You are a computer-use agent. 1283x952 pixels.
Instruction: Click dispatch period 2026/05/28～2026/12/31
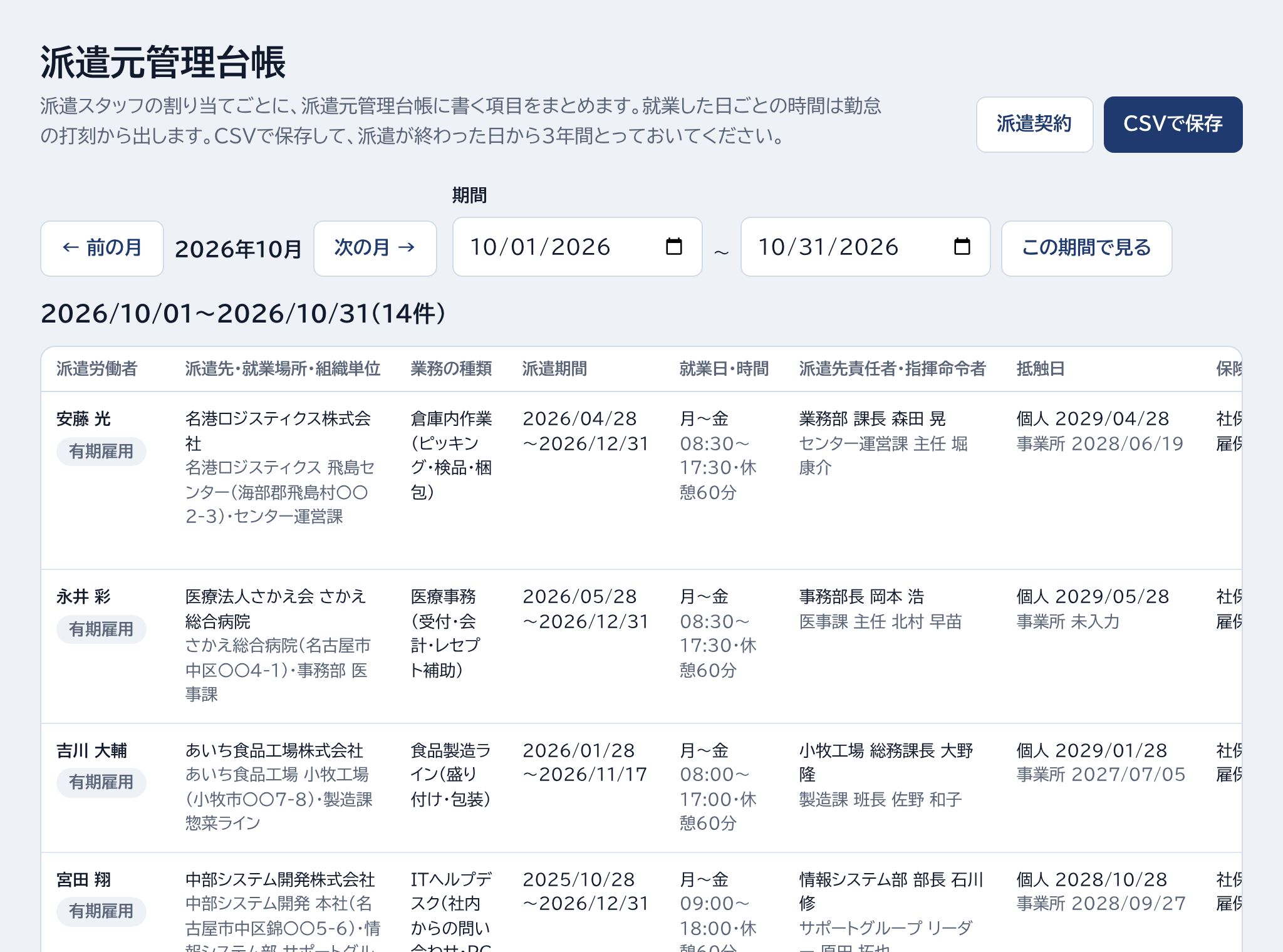pyautogui.click(x=586, y=609)
